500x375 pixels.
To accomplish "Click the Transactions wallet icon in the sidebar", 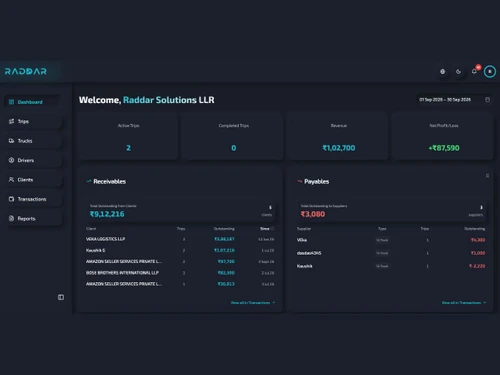I will coord(11,199).
